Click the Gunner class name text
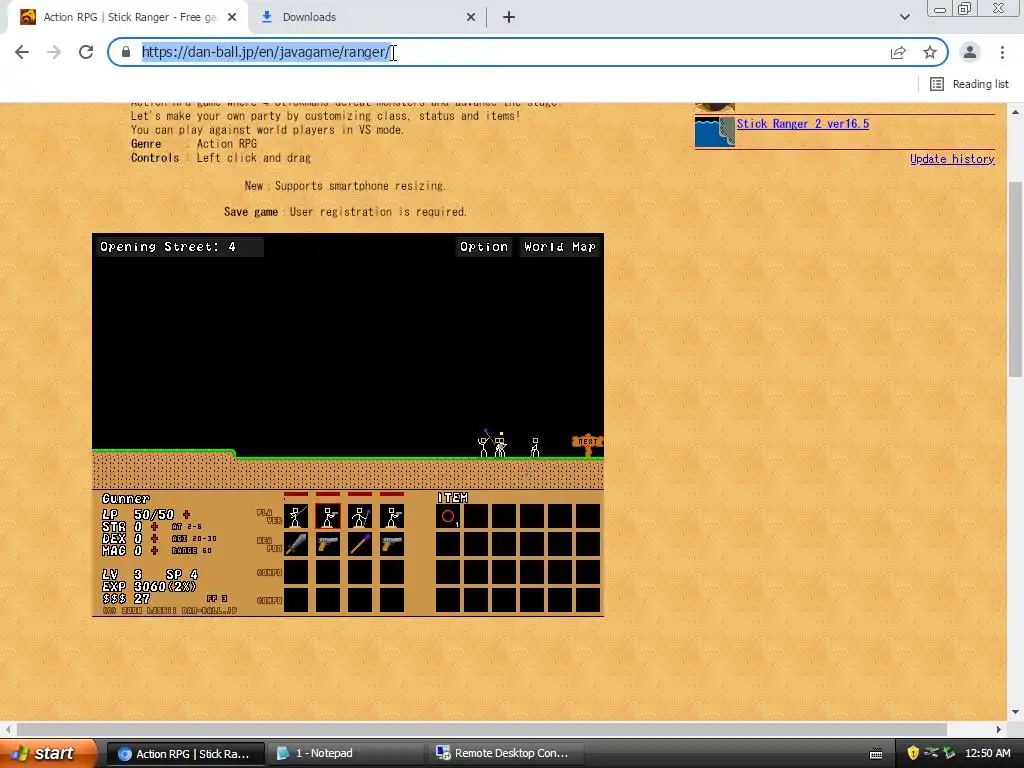Image resolution: width=1024 pixels, height=768 pixels. 126,499
